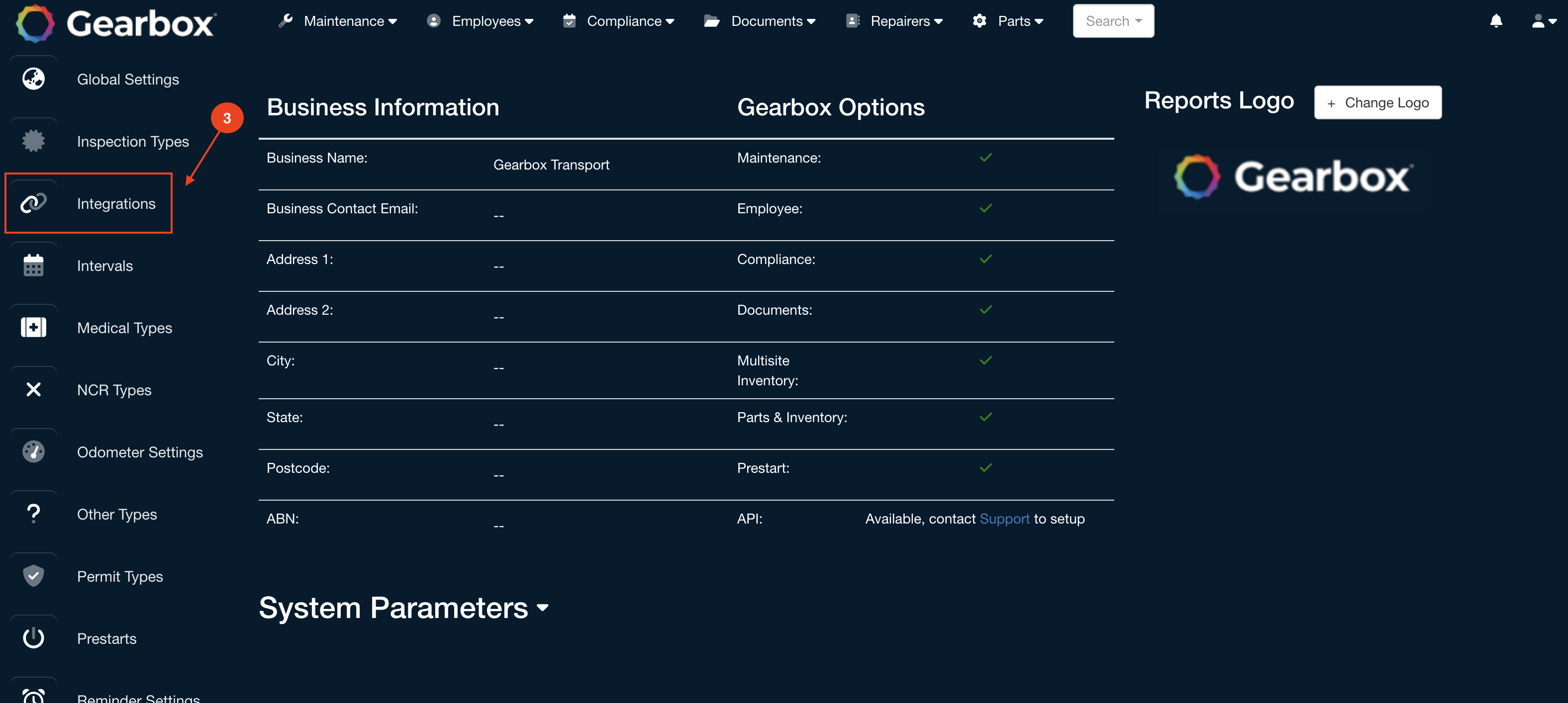Open Inspection Types via the gear icon
Viewport: 1568px width, 703px height.
pyautogui.click(x=33, y=141)
